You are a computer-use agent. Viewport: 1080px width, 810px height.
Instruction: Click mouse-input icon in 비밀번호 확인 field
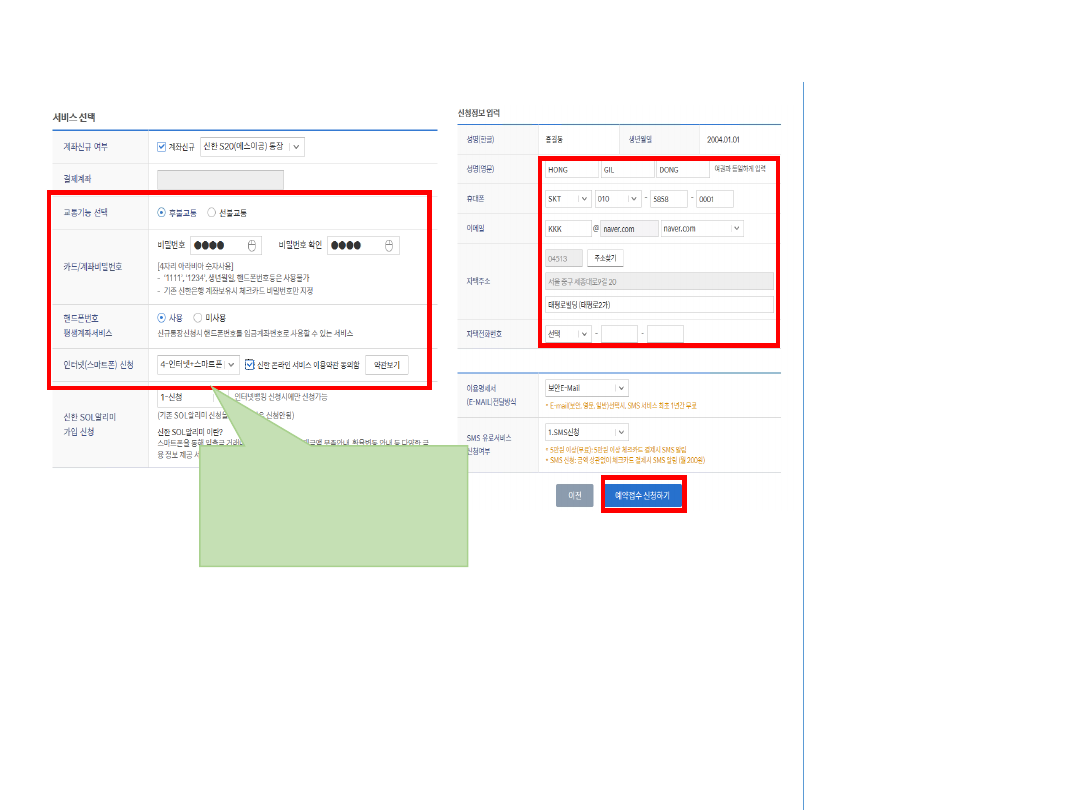388,246
